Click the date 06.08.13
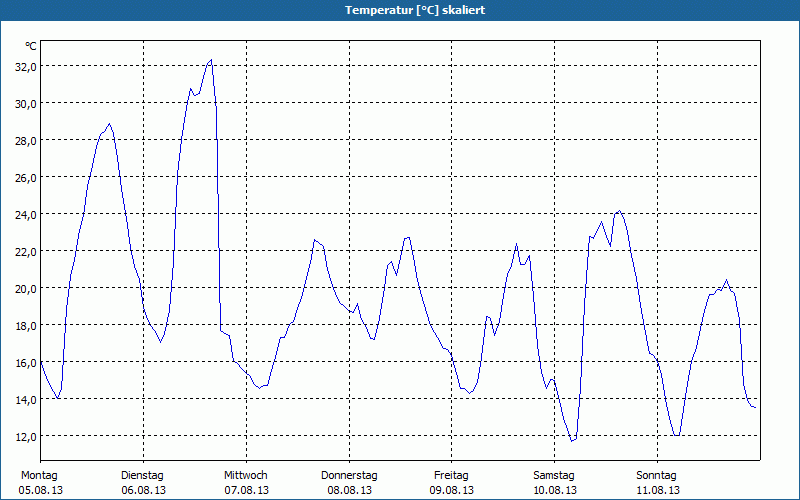The width and height of the screenshot is (800, 500). pos(143,490)
